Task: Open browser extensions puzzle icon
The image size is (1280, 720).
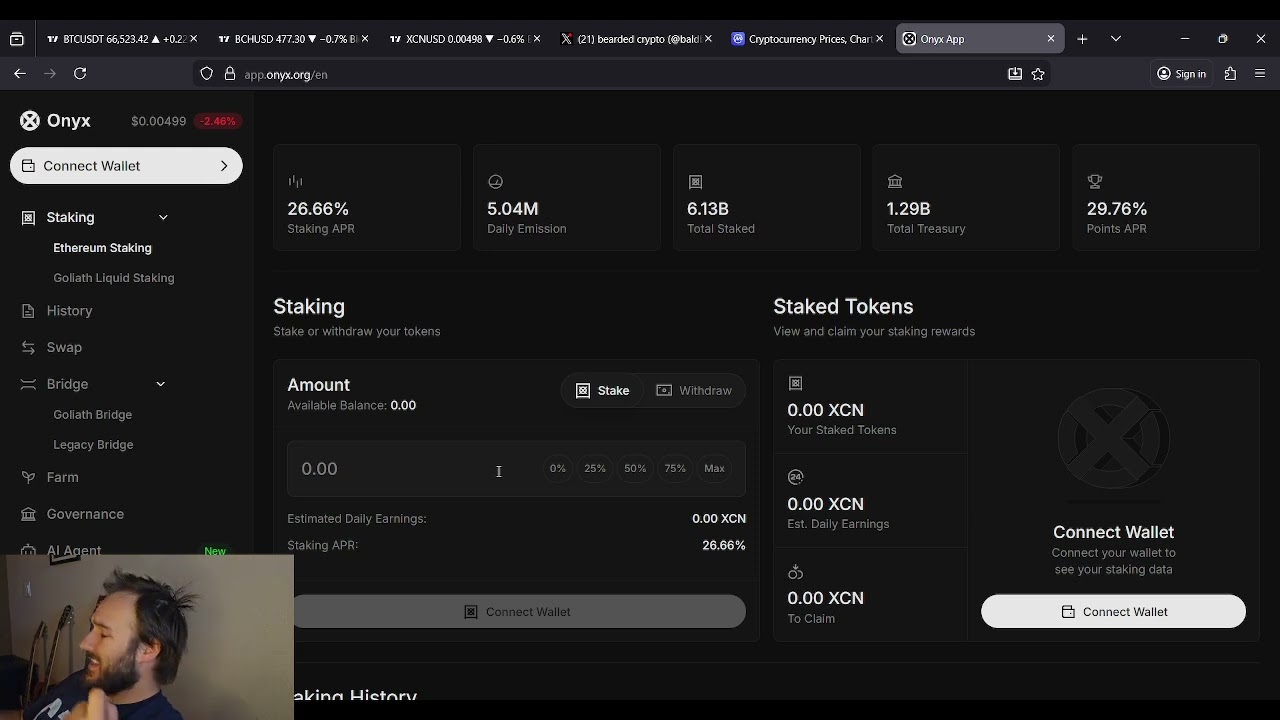Action: click(x=1230, y=73)
